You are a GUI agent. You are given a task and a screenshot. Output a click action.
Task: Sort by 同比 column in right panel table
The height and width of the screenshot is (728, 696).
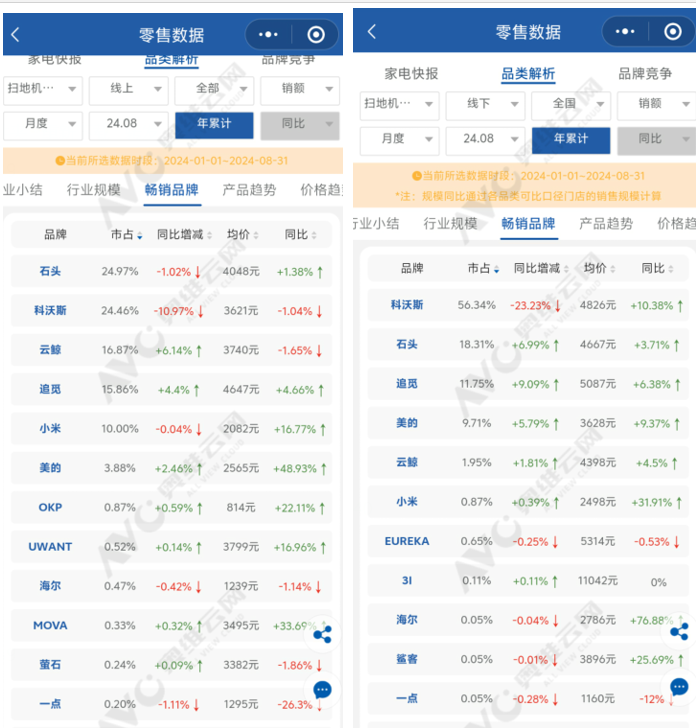[x=657, y=268]
